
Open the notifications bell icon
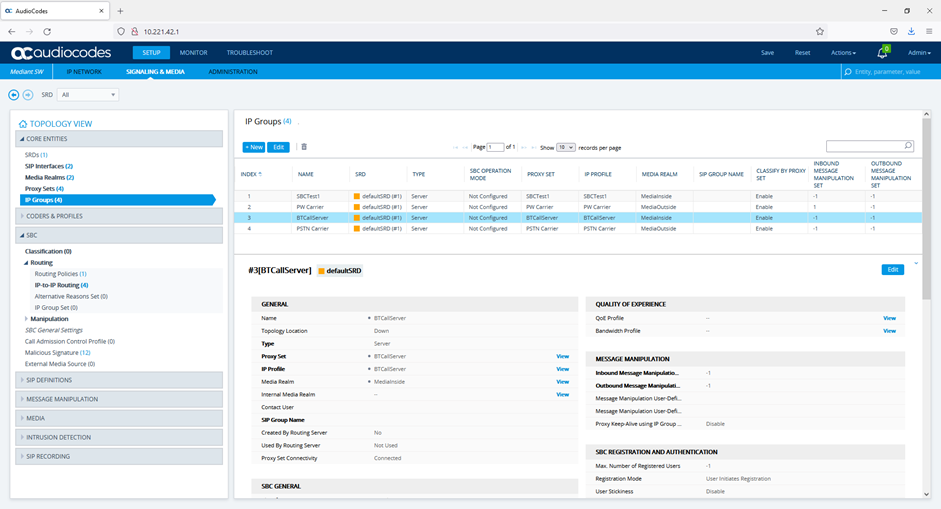coord(882,53)
